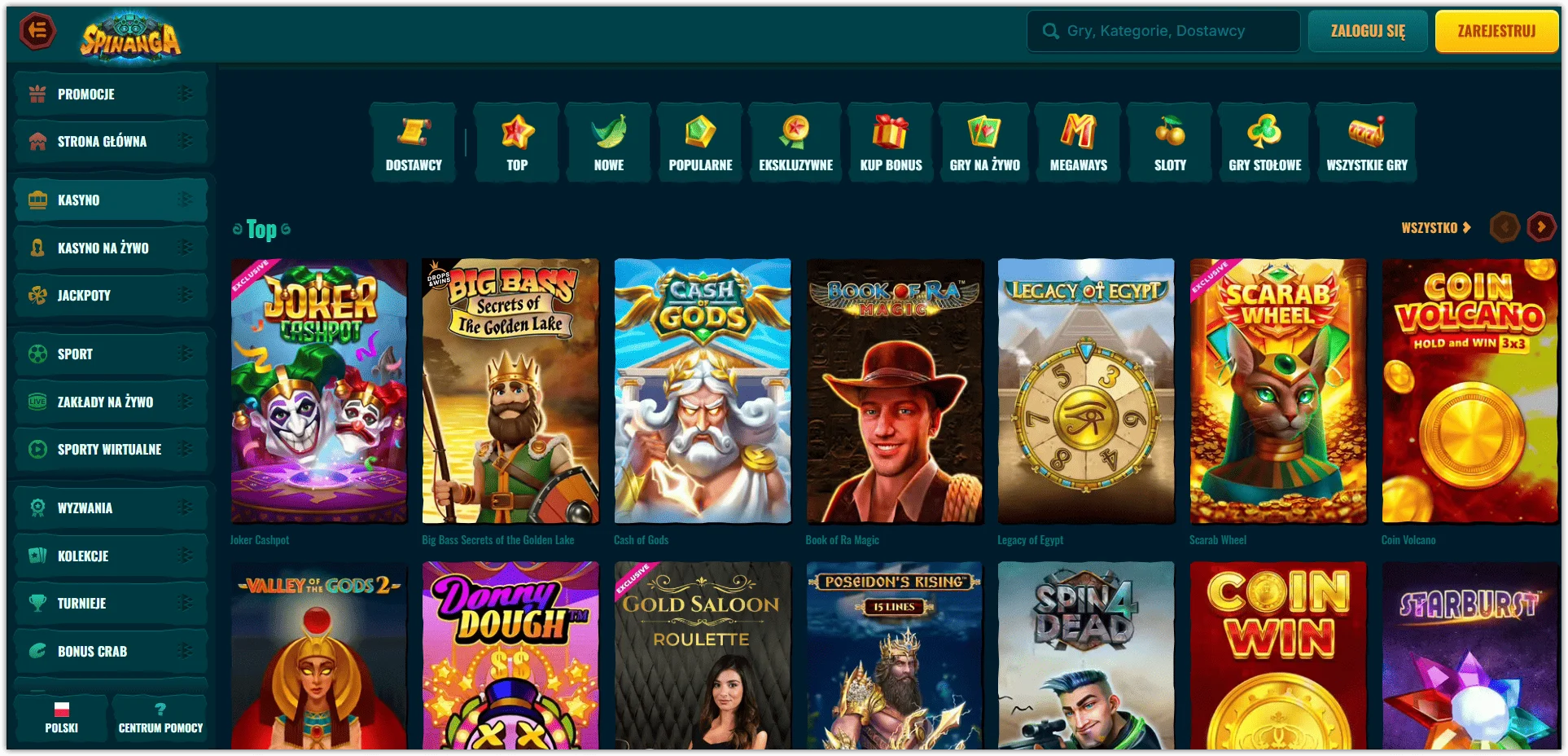Open the Polski language selector

(x=61, y=718)
